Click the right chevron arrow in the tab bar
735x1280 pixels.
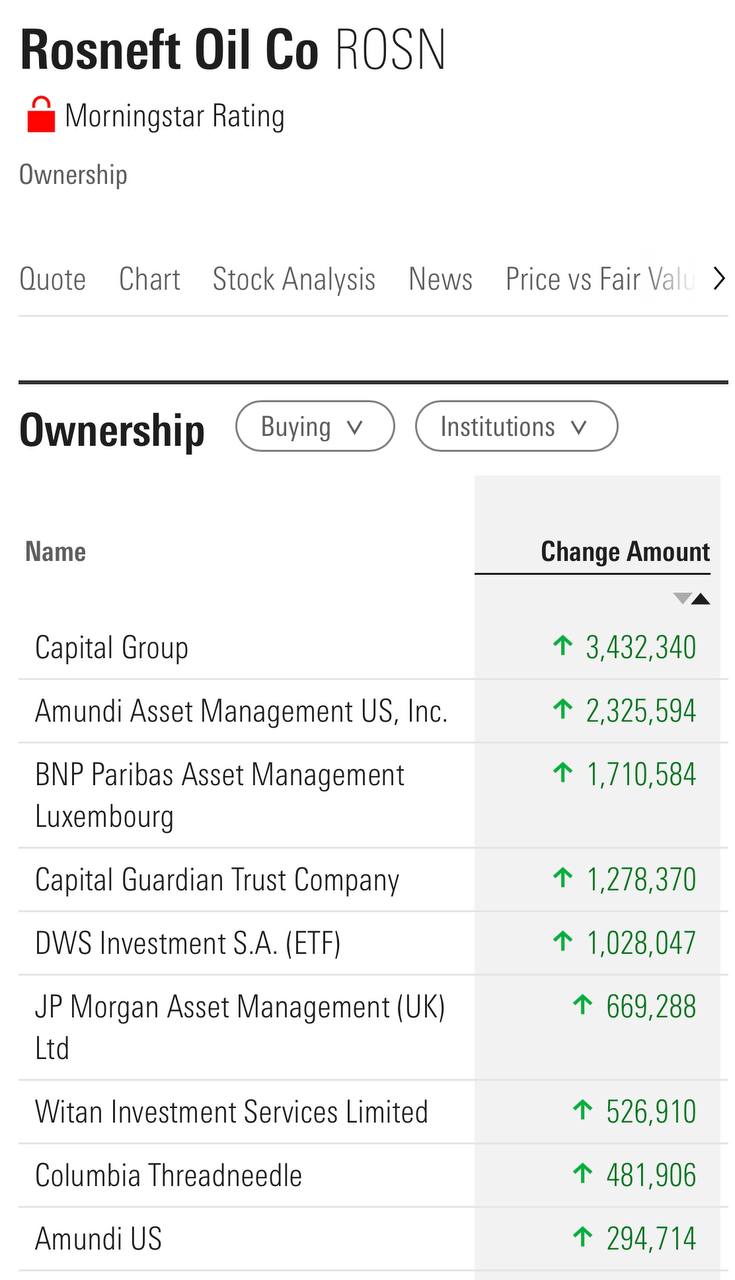click(718, 279)
